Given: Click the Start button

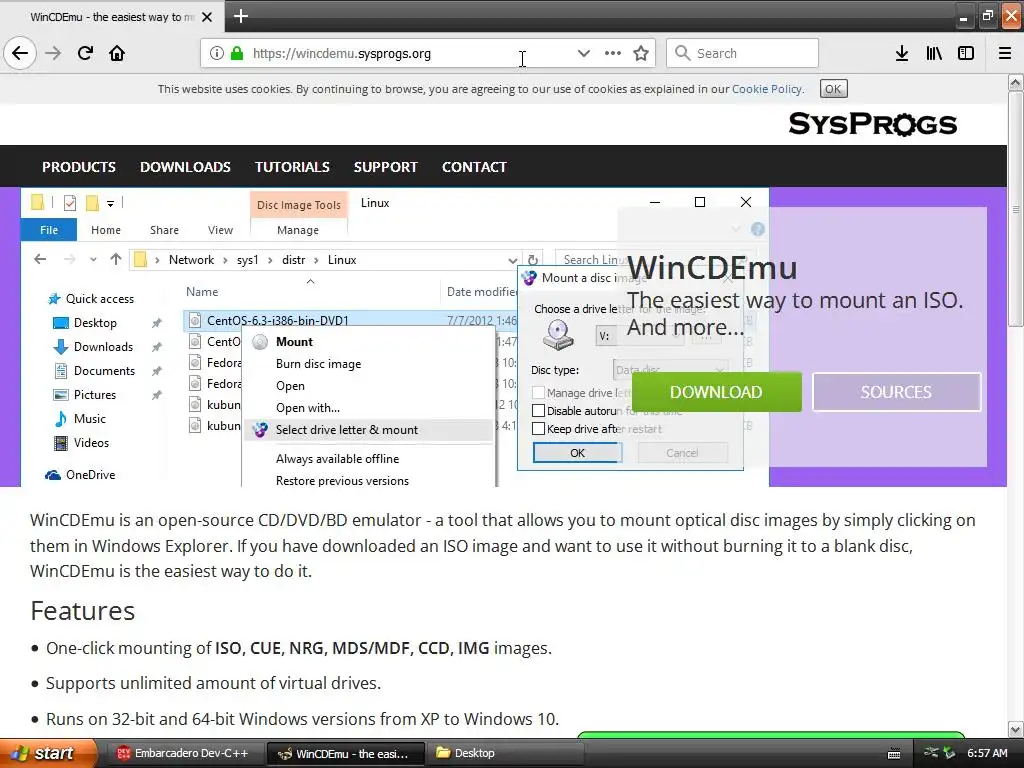Looking at the screenshot, I should point(48,753).
